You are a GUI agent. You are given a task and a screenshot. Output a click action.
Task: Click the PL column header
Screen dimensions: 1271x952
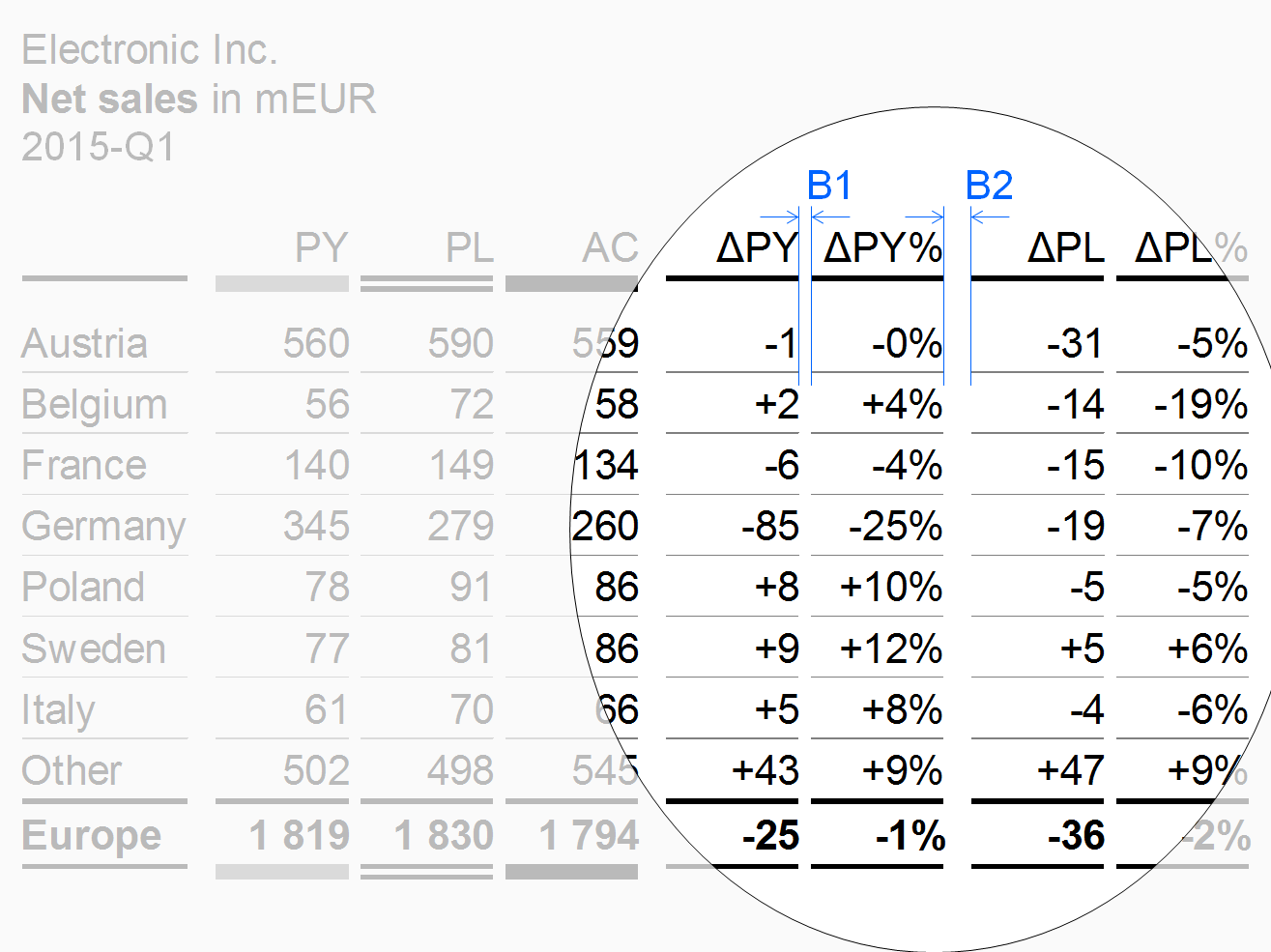[469, 248]
